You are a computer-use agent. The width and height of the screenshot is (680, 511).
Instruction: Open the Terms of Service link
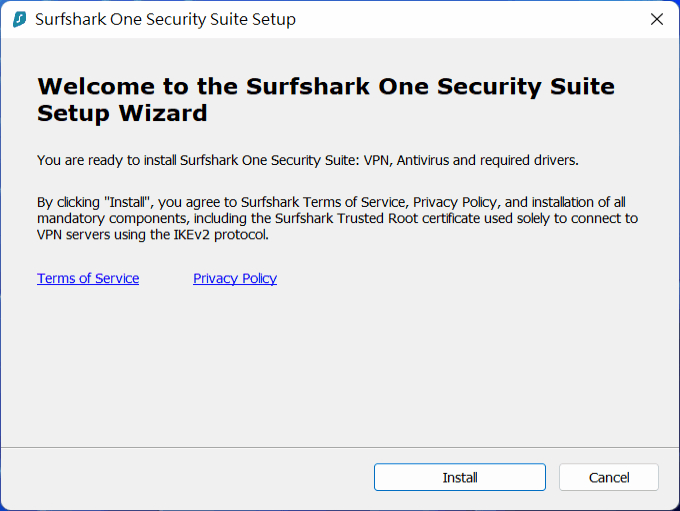(88, 278)
